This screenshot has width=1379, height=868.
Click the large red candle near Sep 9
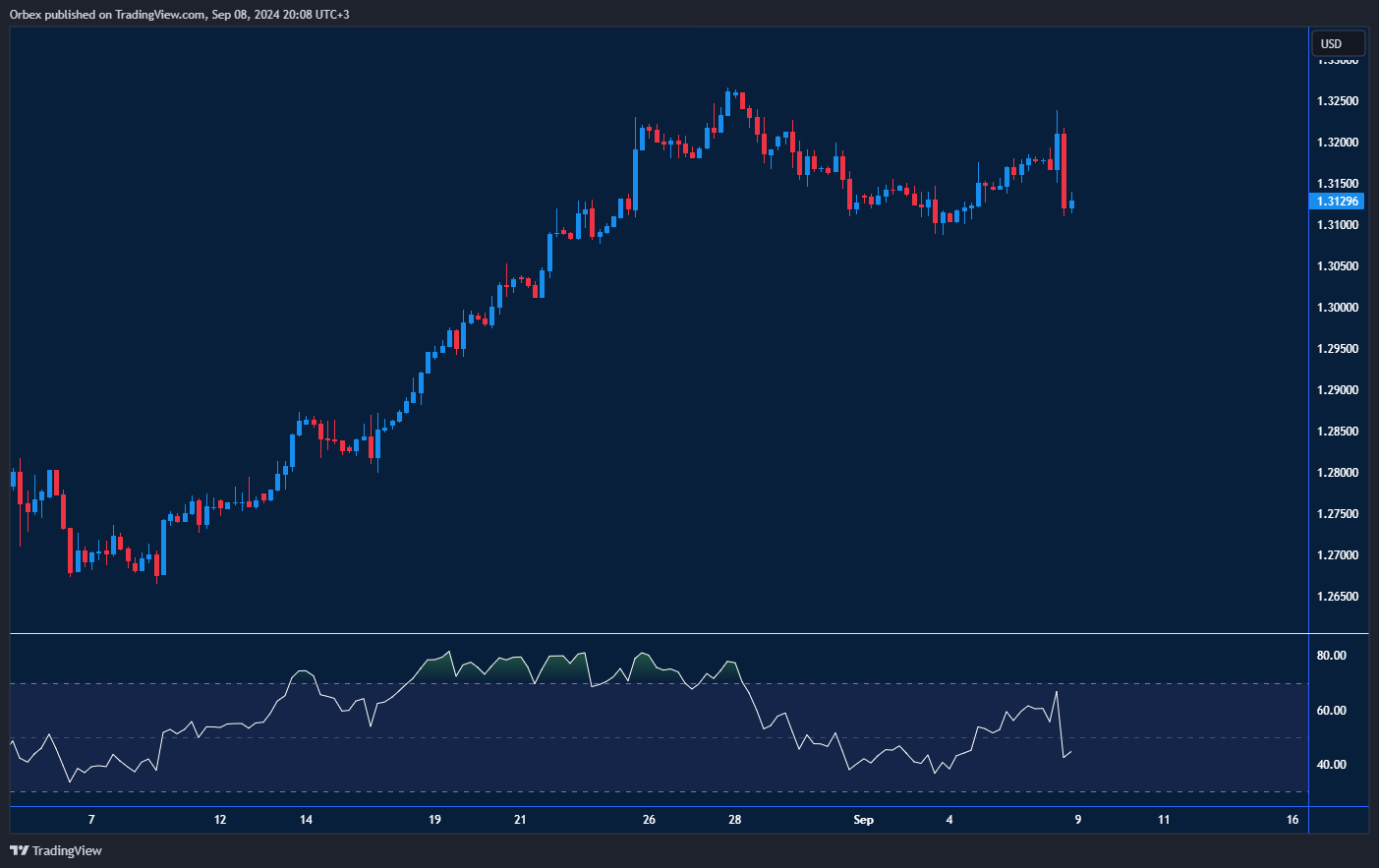(1063, 169)
